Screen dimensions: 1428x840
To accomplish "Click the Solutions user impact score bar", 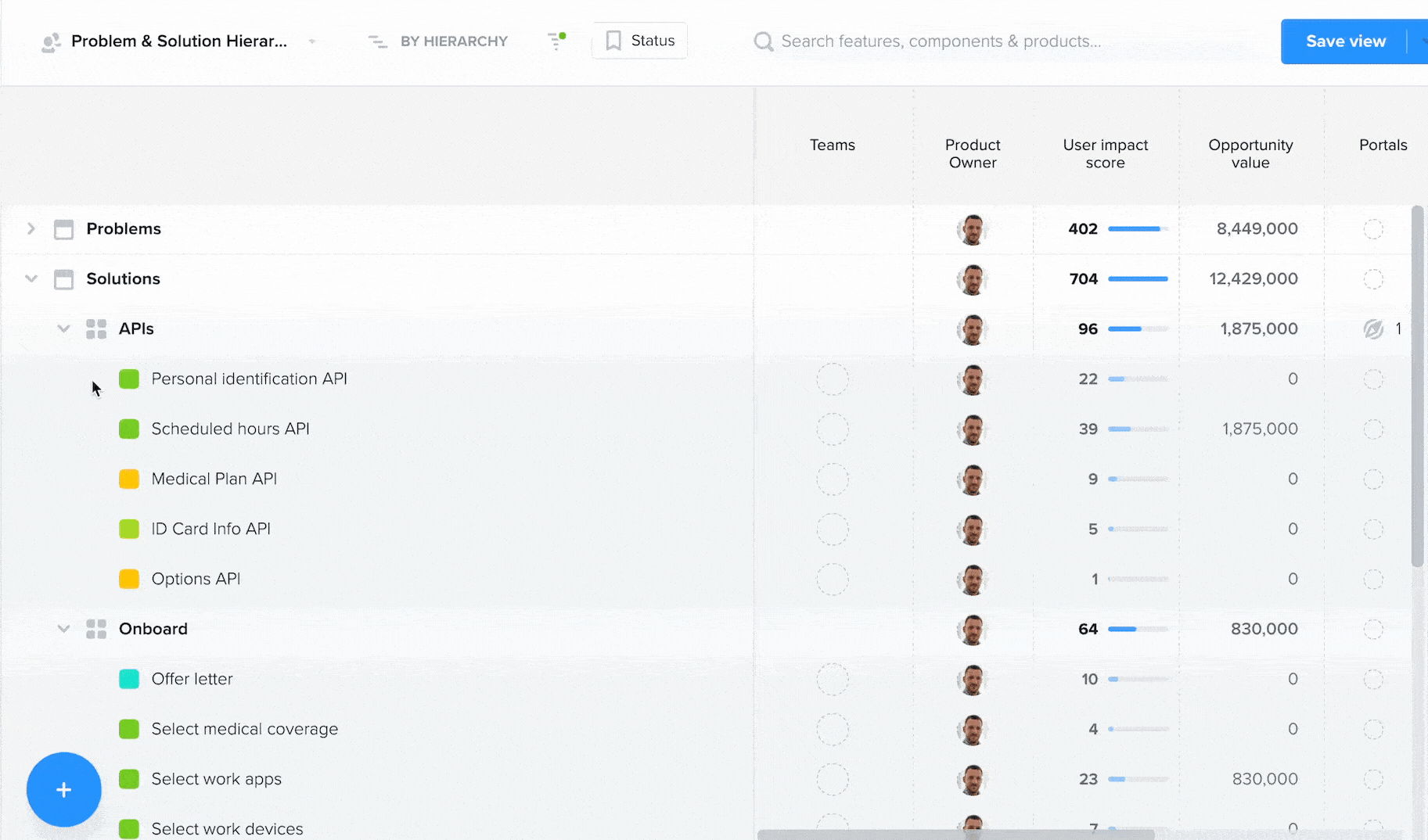I will pos(1138,279).
